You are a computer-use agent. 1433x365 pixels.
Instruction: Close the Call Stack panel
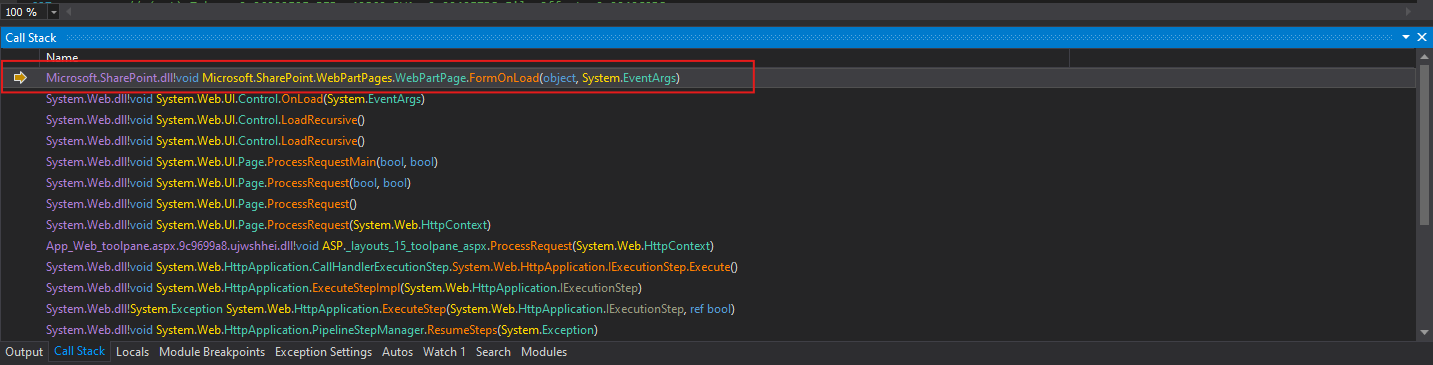pyautogui.click(x=1422, y=37)
